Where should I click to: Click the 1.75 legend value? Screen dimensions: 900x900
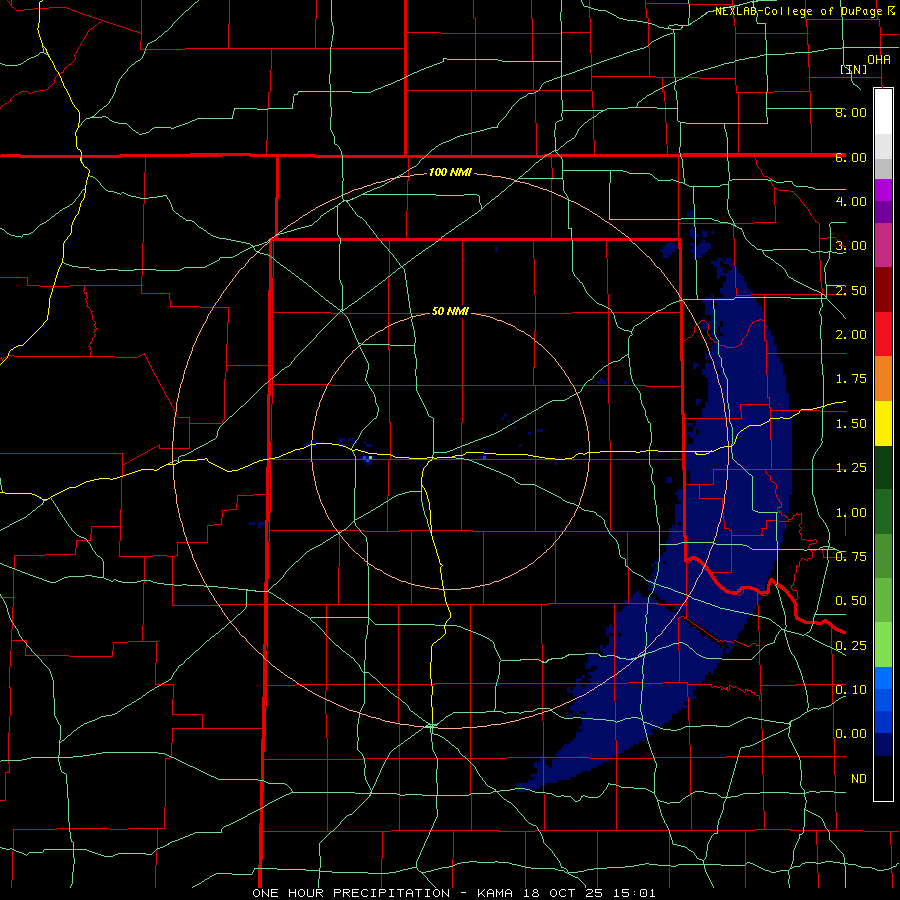851,379
